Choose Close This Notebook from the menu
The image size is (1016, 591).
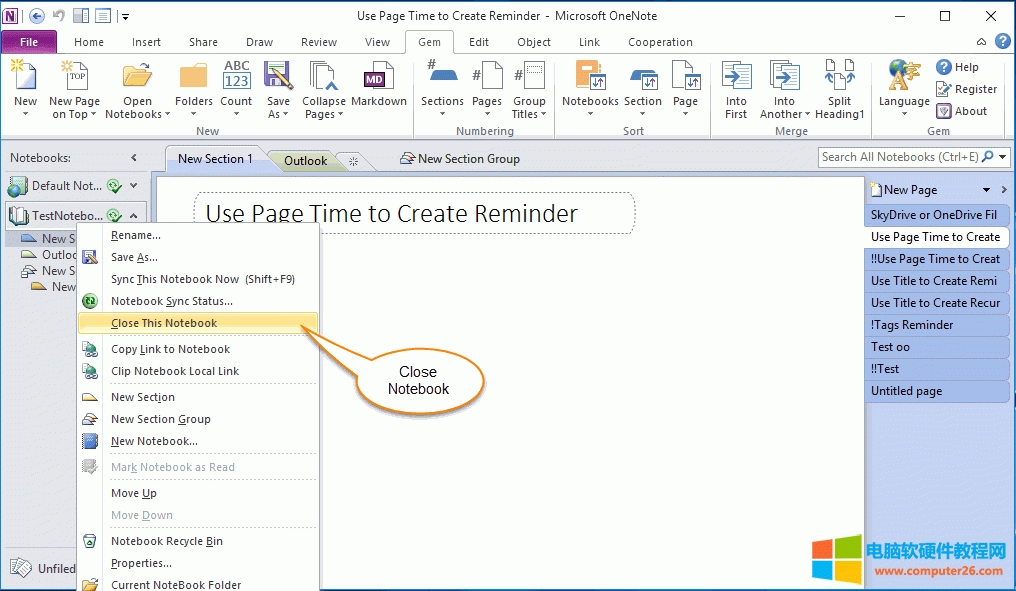[166, 322]
